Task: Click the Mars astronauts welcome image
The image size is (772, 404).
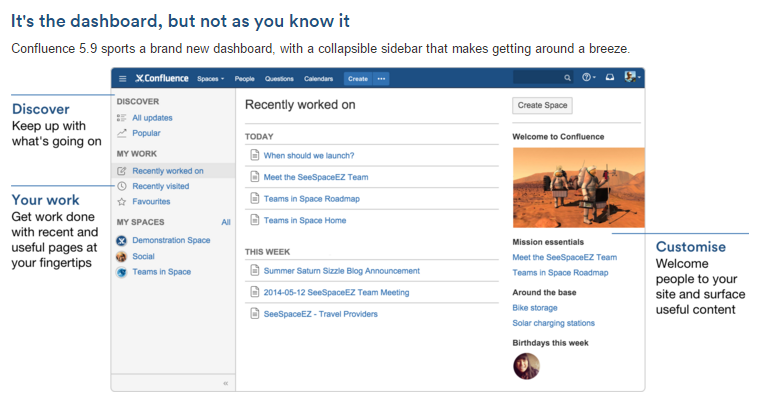Action: 579,187
